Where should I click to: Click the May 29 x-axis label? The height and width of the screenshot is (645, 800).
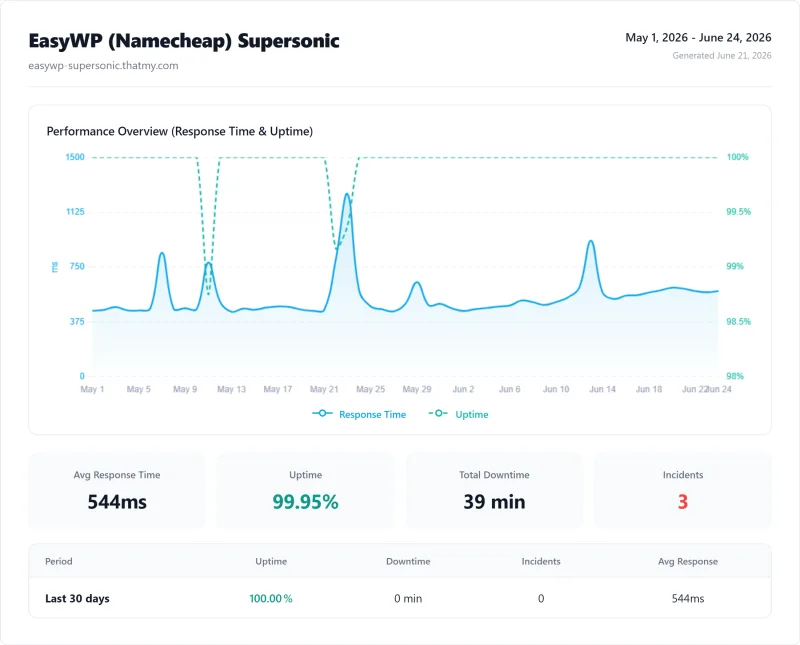click(417, 389)
